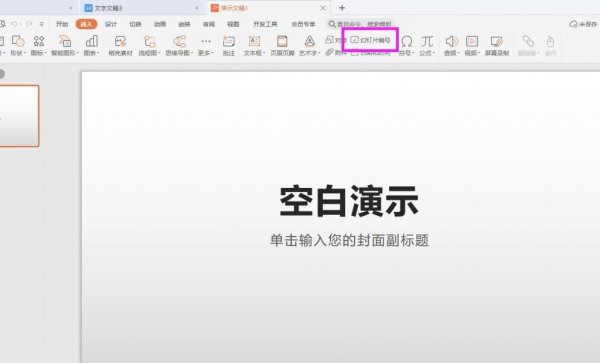Image resolution: width=600 pixels, height=363 pixels.
Task: Open the 形状 (Shapes) dropdown
Action: [x=18, y=46]
